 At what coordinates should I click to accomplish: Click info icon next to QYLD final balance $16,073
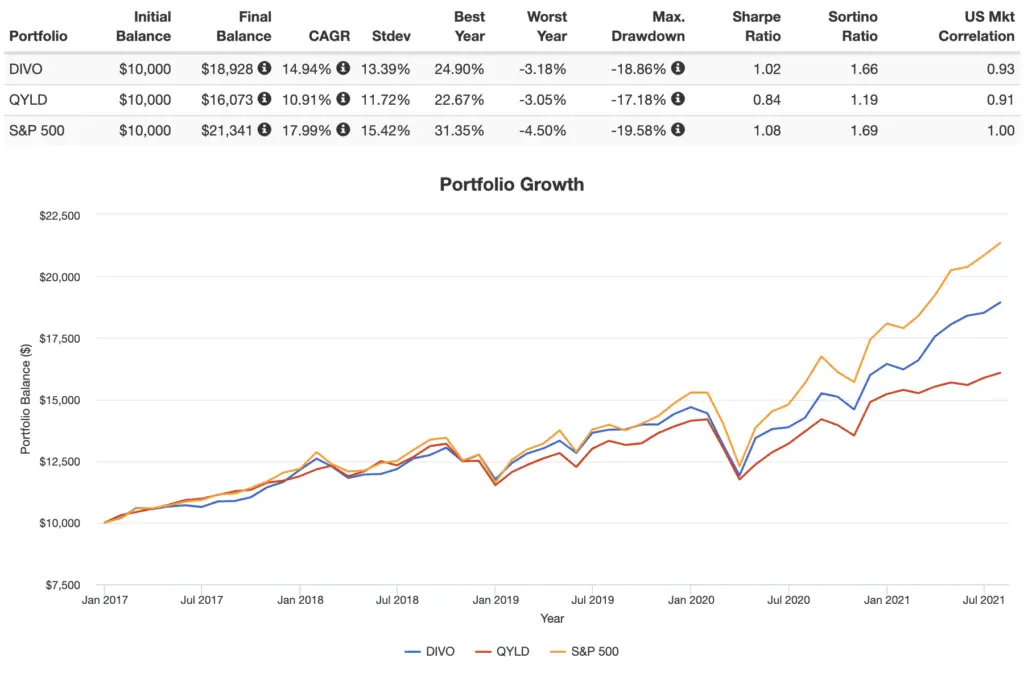(264, 99)
